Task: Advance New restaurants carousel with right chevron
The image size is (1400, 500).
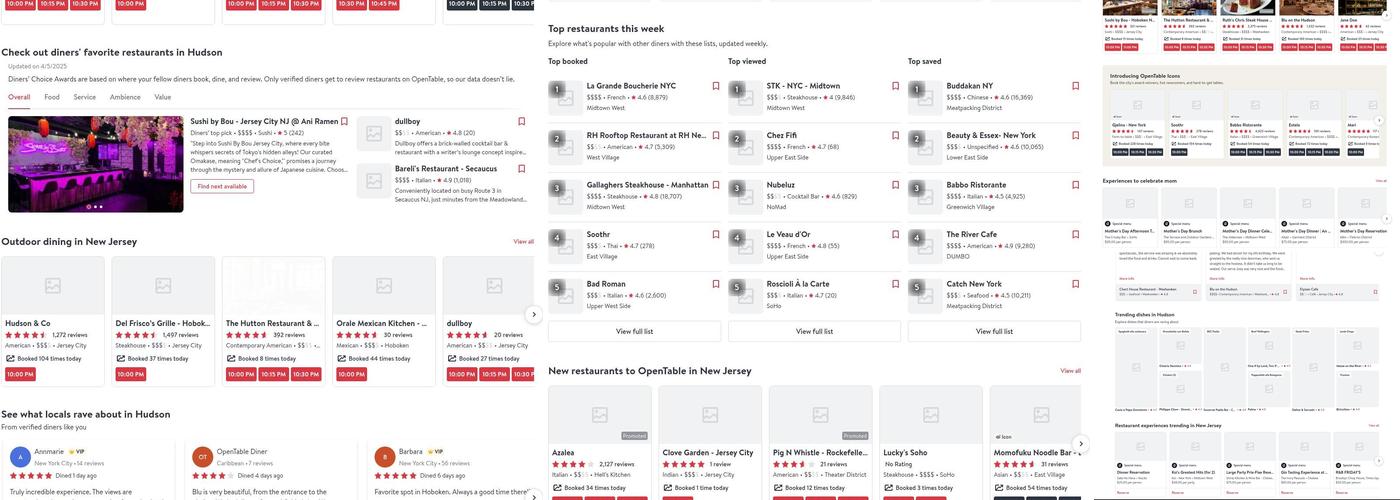Action: [x=1080, y=443]
